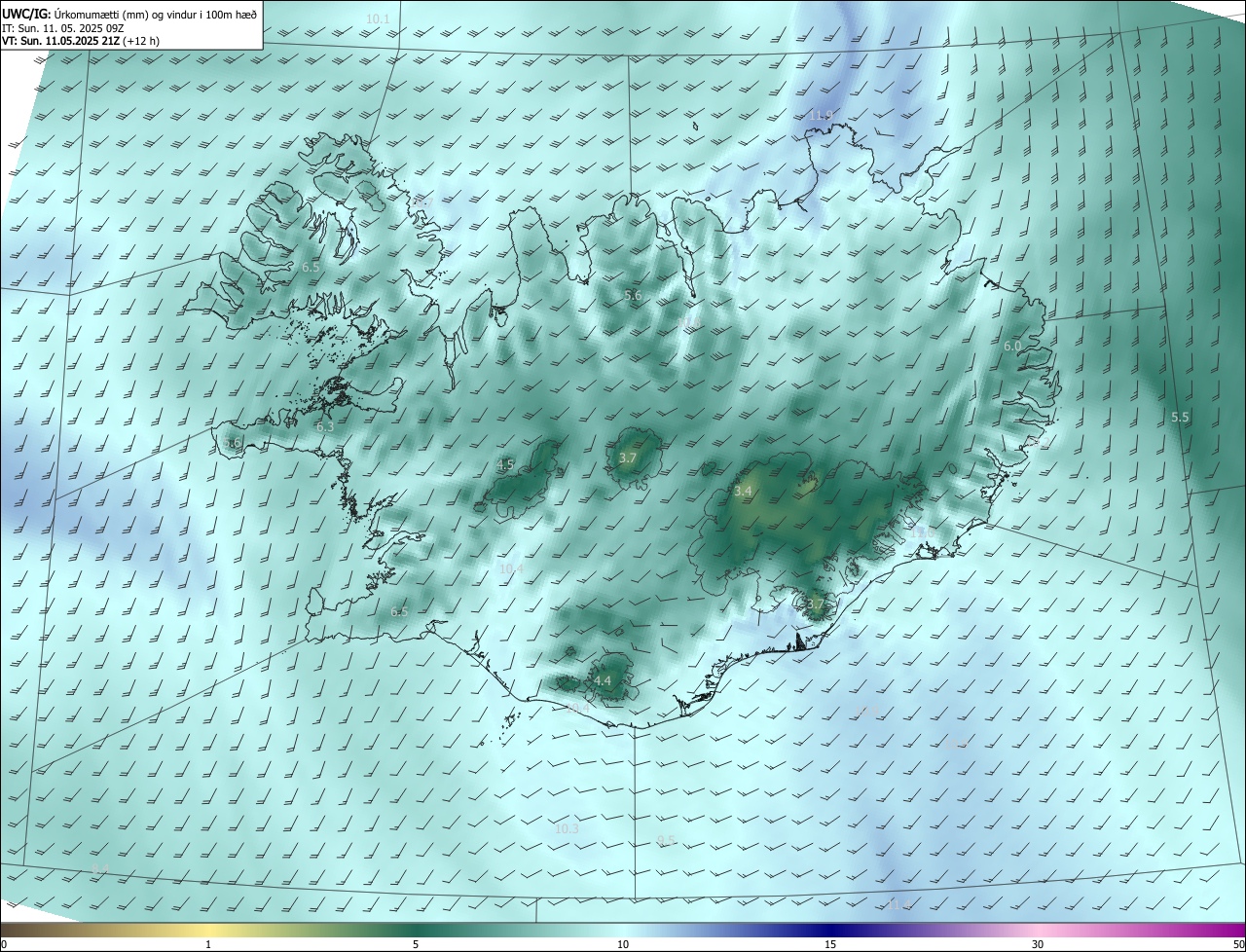The width and height of the screenshot is (1246, 952).
Task: Click the '10.1' value label on the map
Action: (x=378, y=19)
